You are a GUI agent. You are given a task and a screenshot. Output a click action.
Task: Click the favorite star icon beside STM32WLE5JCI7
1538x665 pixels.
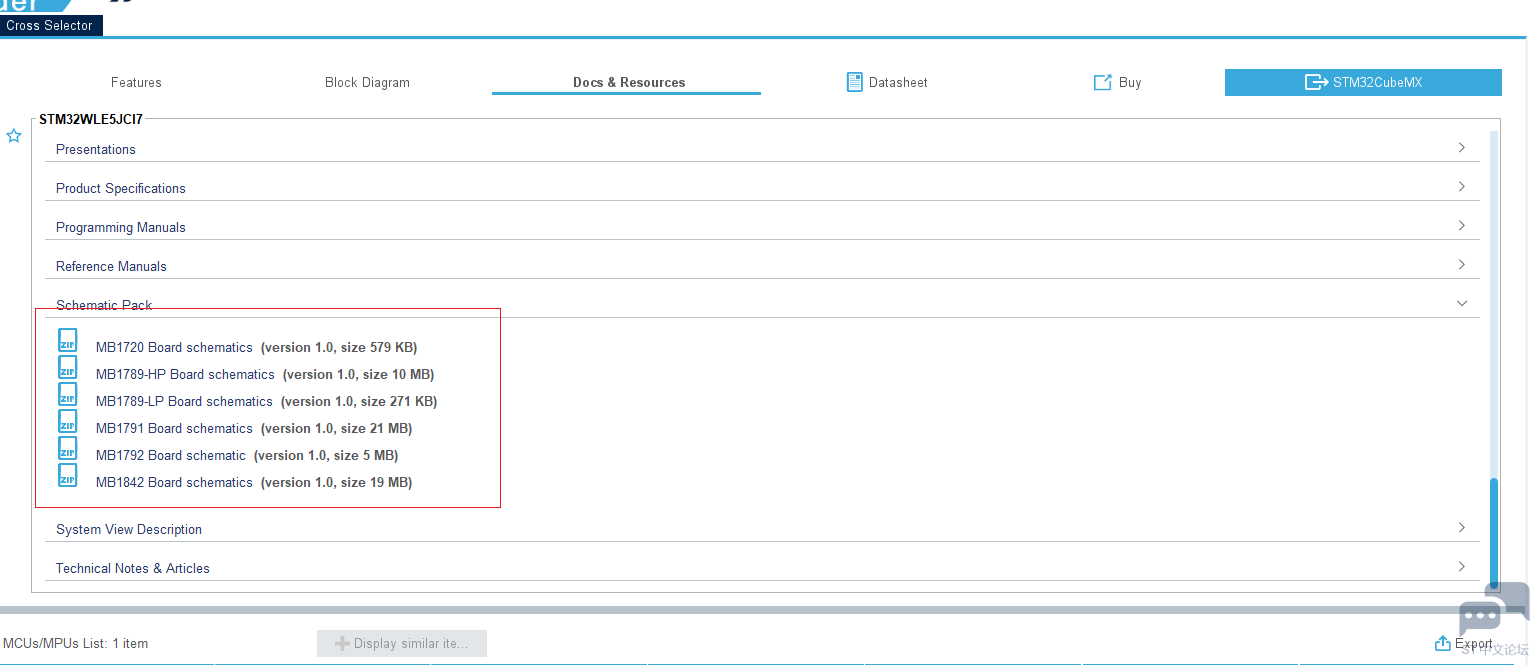(x=14, y=136)
